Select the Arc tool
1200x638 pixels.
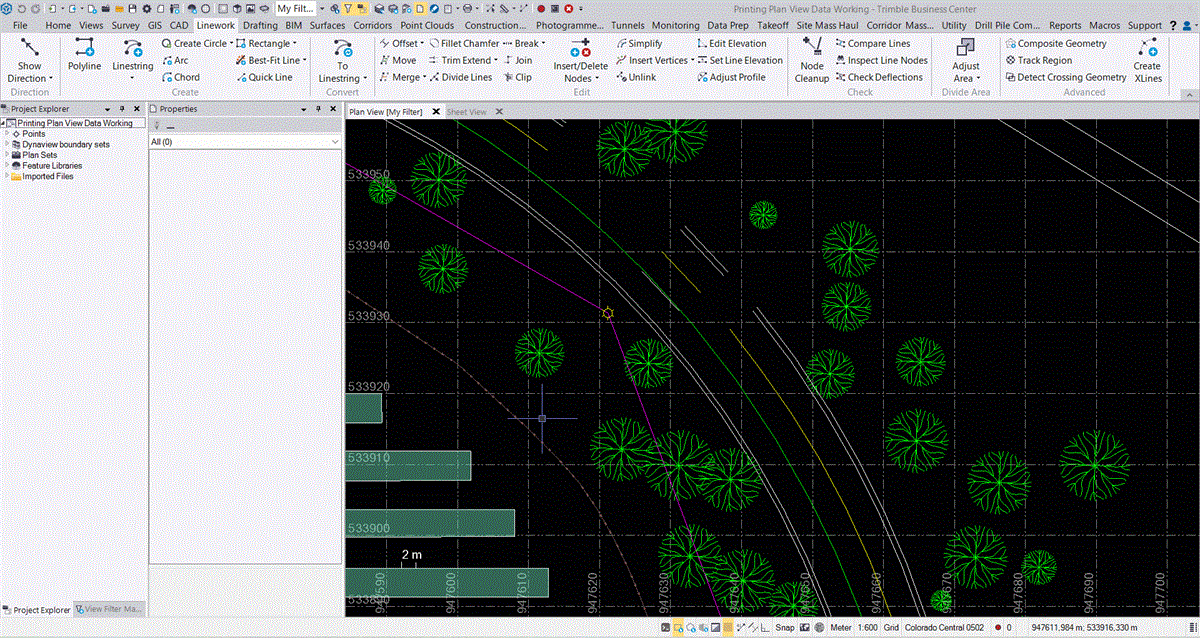pos(174,60)
